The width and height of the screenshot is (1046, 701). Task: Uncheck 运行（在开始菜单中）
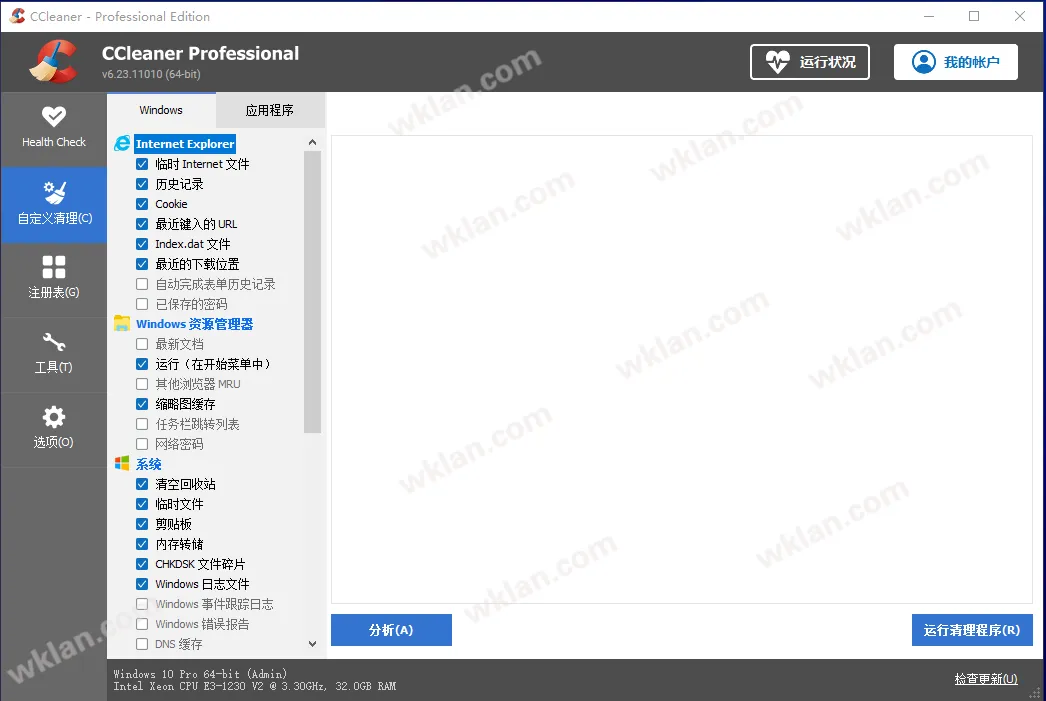tap(142, 364)
